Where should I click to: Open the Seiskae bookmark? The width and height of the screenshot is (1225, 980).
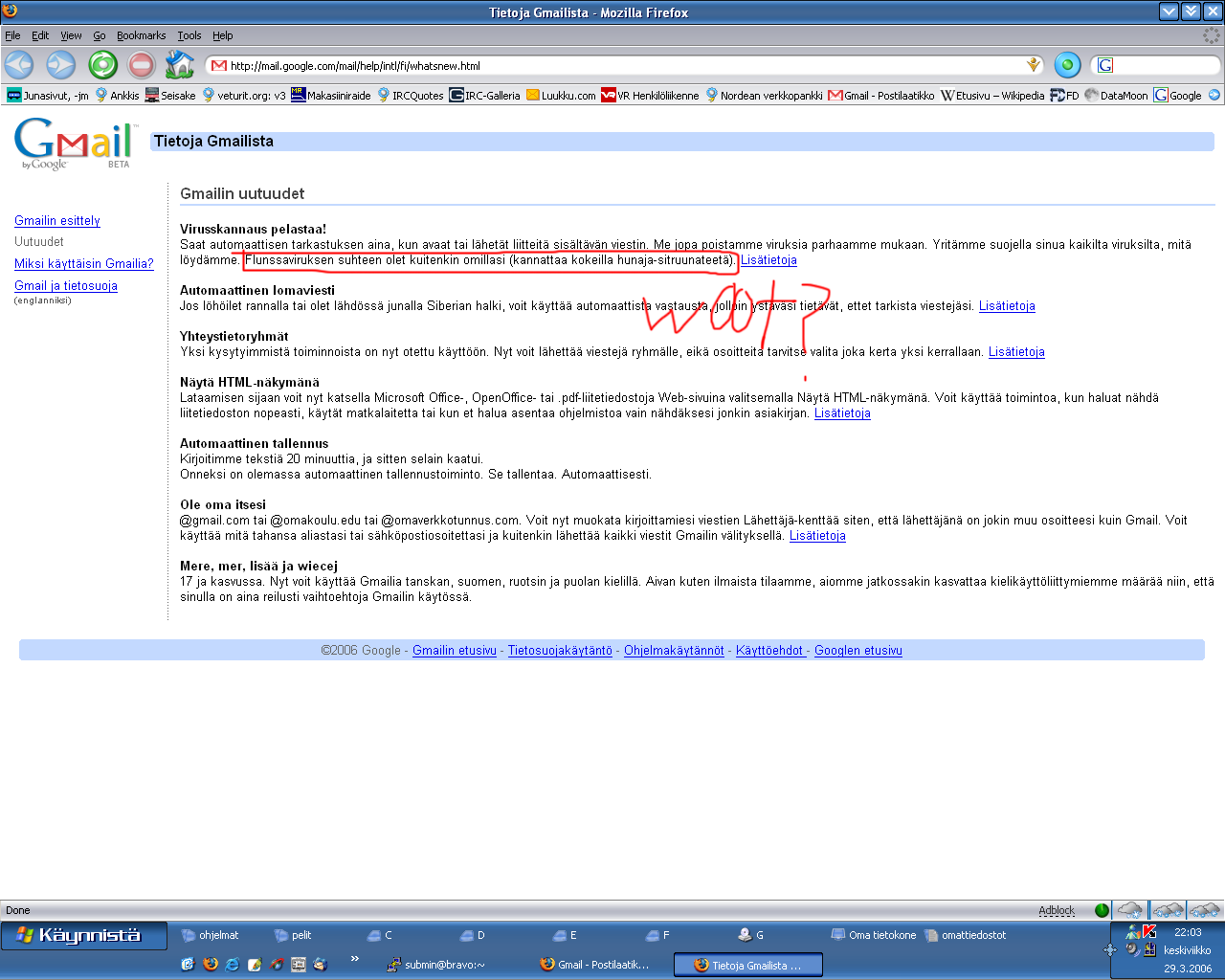[x=170, y=95]
